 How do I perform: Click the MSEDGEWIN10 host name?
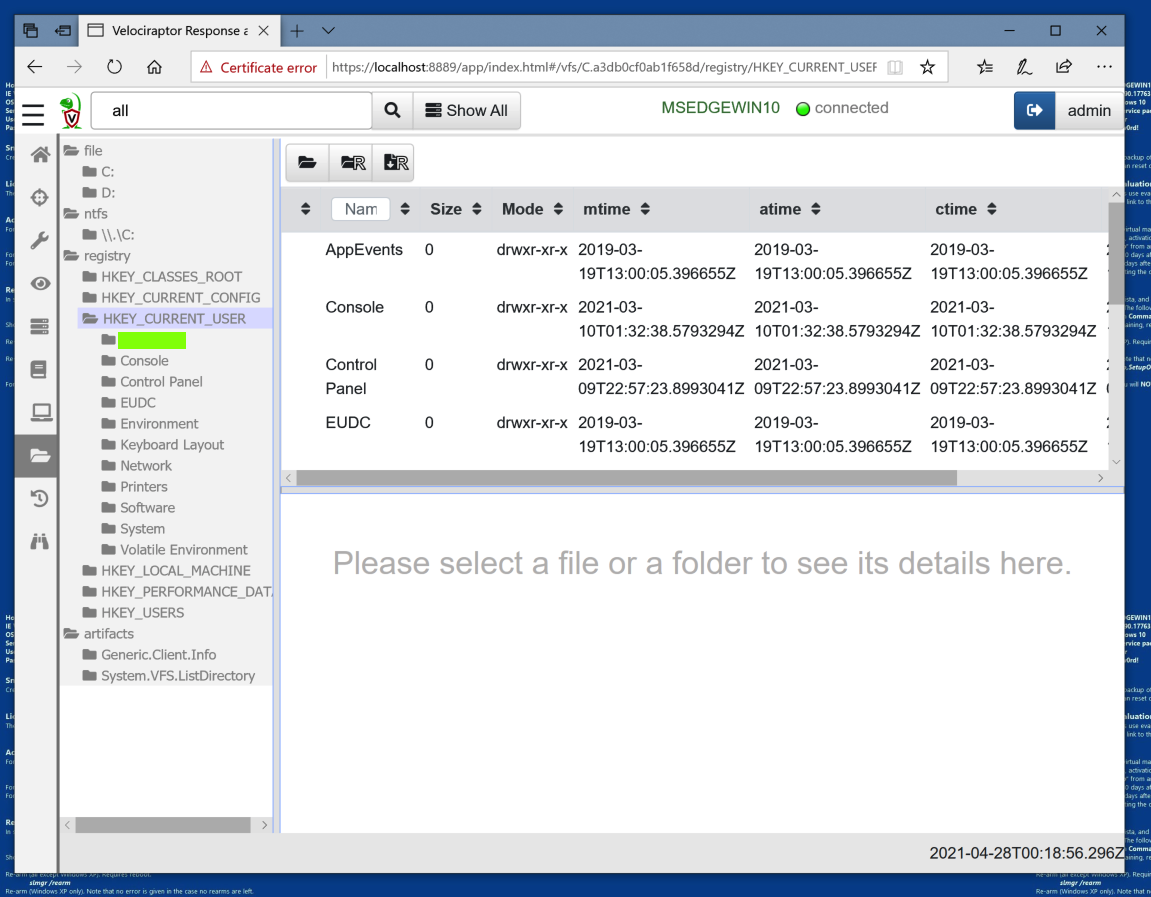720,108
